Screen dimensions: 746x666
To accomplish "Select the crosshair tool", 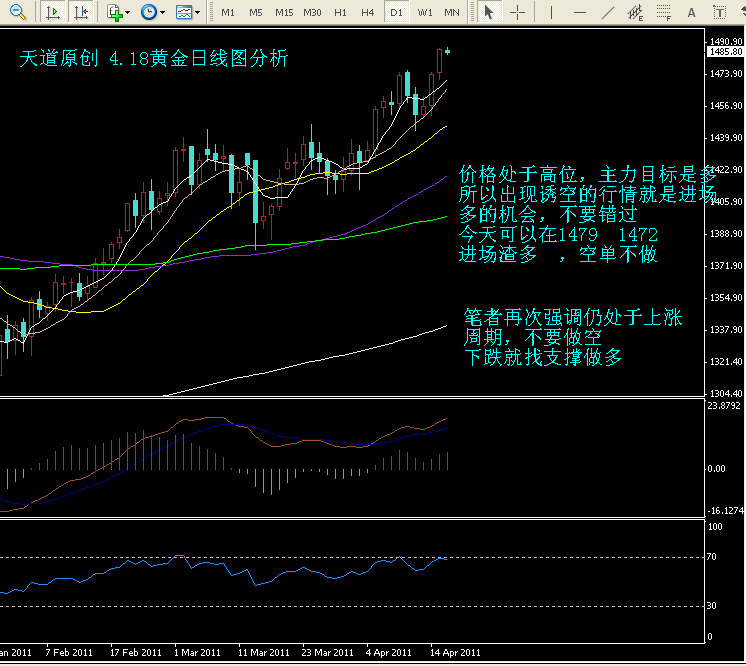I will coord(517,13).
